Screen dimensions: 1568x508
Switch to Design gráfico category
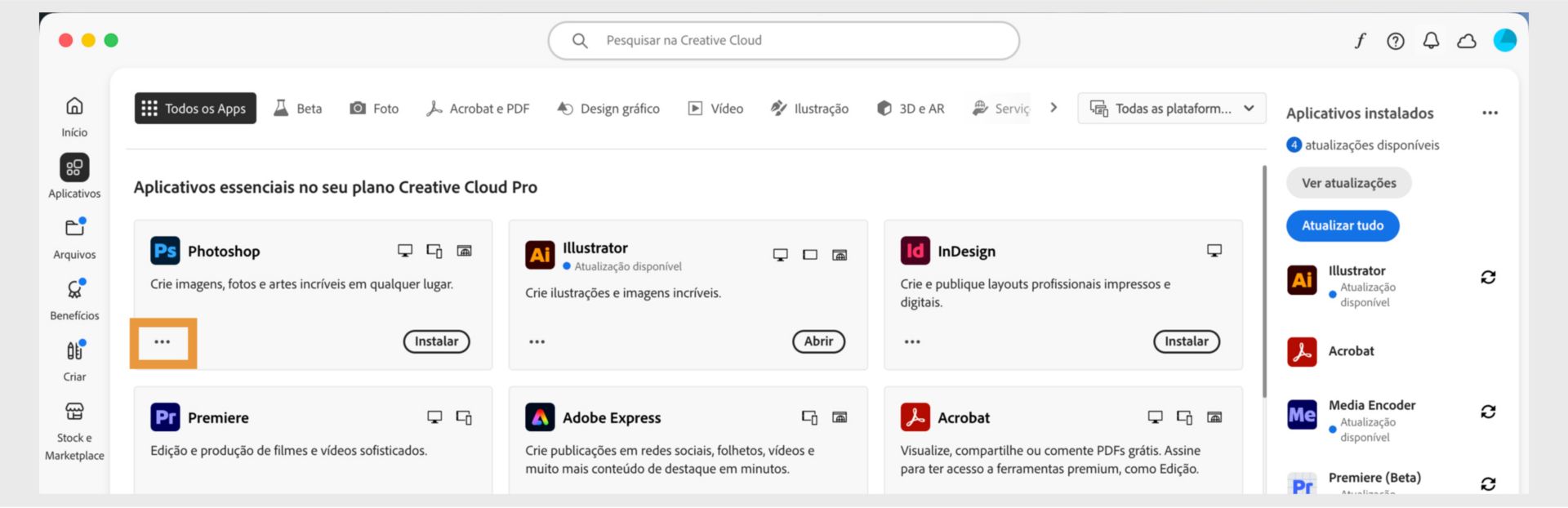(x=608, y=109)
